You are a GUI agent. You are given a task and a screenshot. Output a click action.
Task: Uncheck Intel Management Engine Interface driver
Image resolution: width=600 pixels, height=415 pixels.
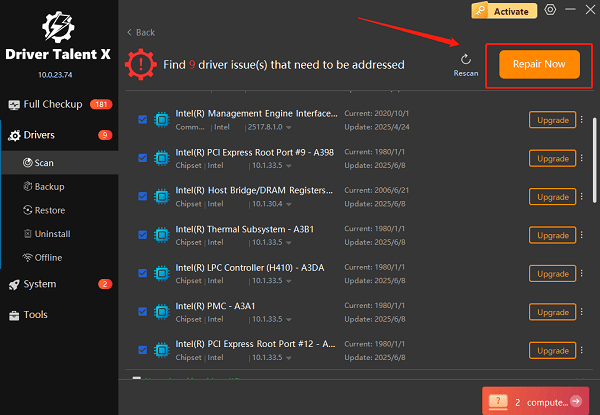tap(142, 120)
